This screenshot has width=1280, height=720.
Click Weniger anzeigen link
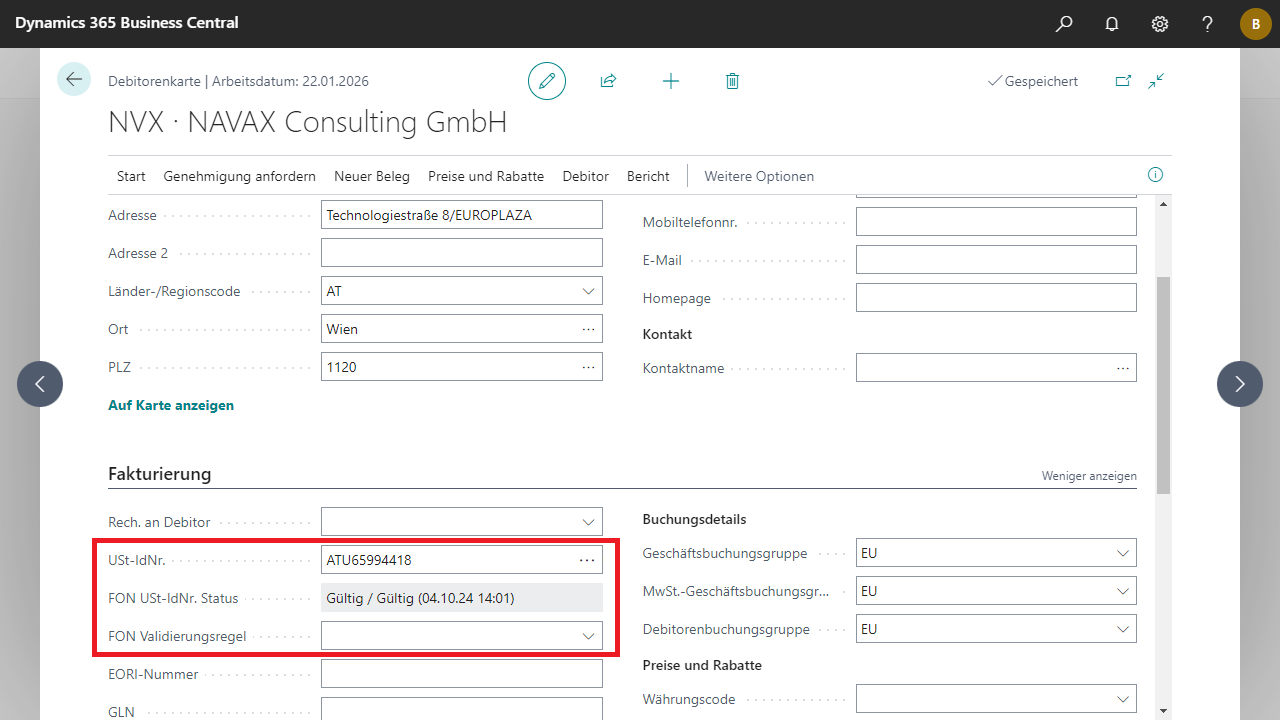tap(1089, 476)
